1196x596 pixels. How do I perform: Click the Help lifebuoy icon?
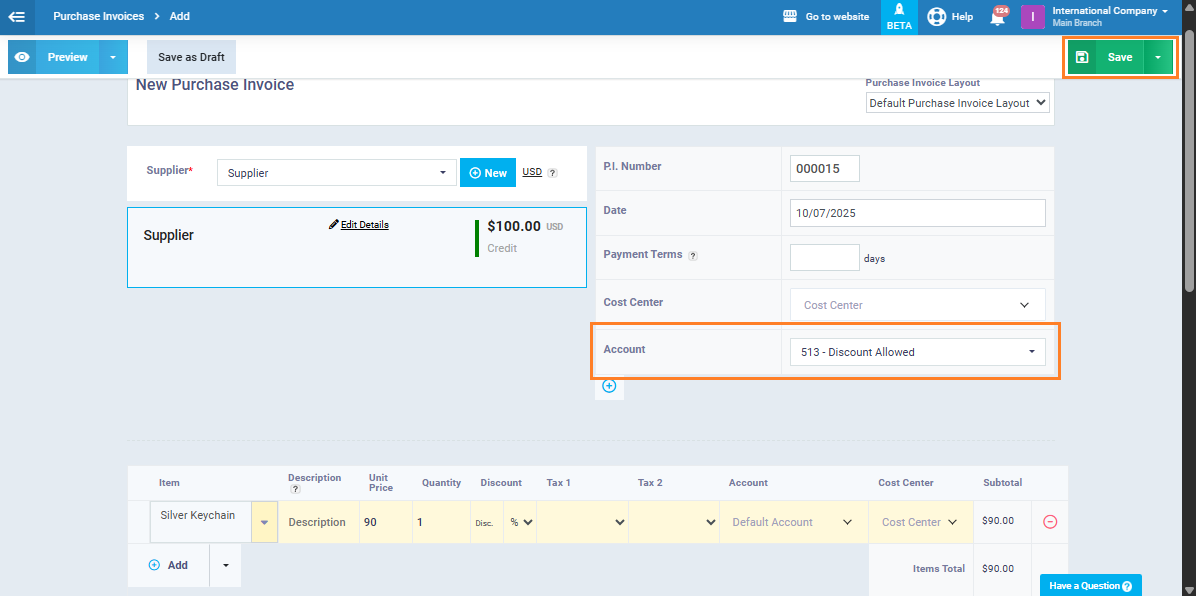pos(937,17)
